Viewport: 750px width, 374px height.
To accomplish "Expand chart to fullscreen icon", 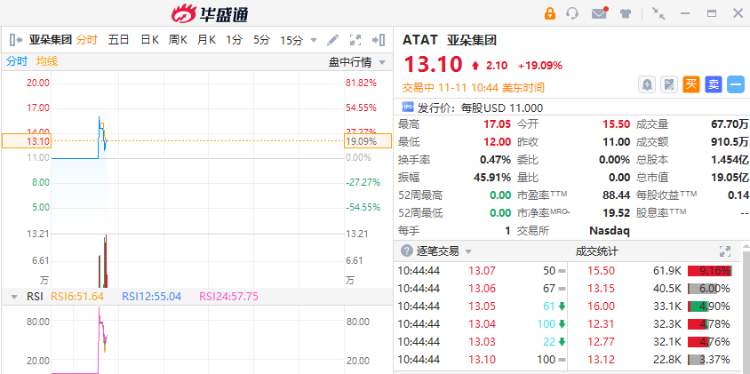I will coord(355,40).
